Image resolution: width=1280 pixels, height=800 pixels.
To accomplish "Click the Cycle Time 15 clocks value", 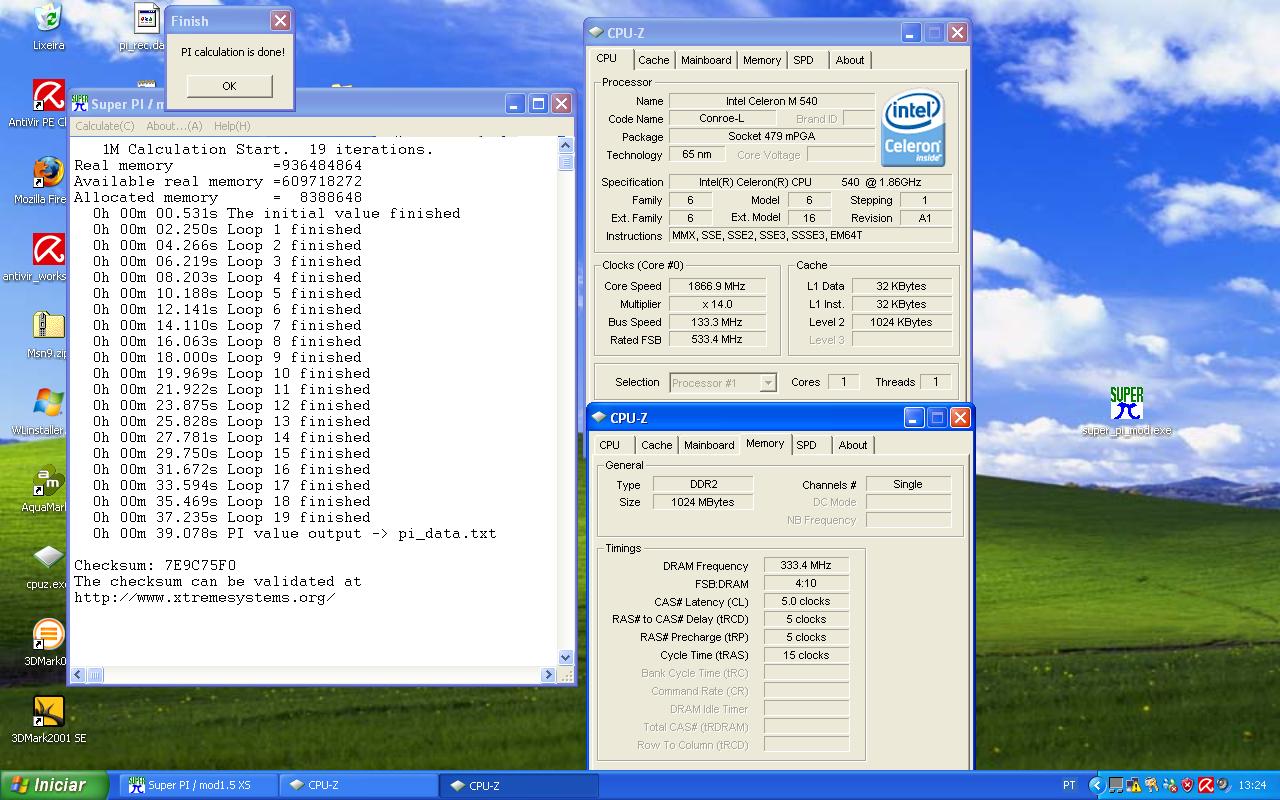I will tap(806, 656).
